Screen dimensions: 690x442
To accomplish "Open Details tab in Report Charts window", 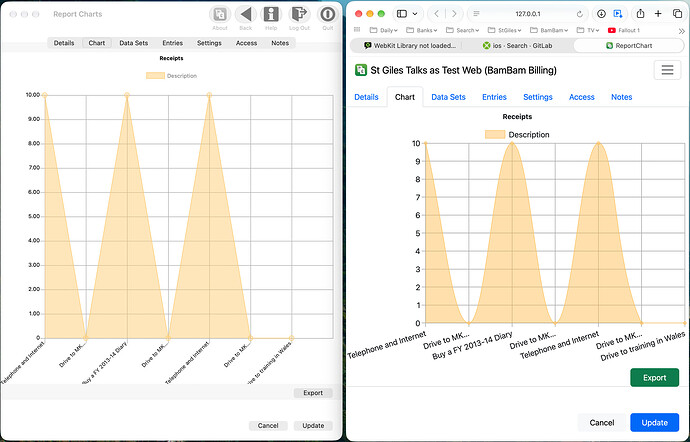I will pos(64,43).
